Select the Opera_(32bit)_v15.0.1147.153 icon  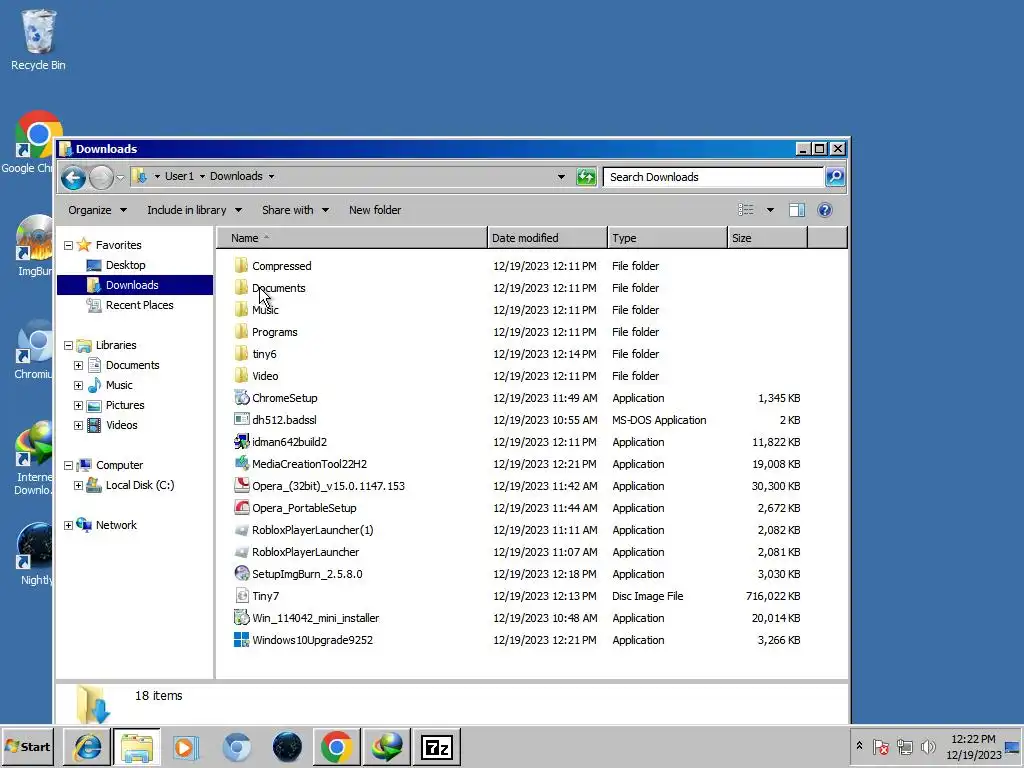(242, 485)
